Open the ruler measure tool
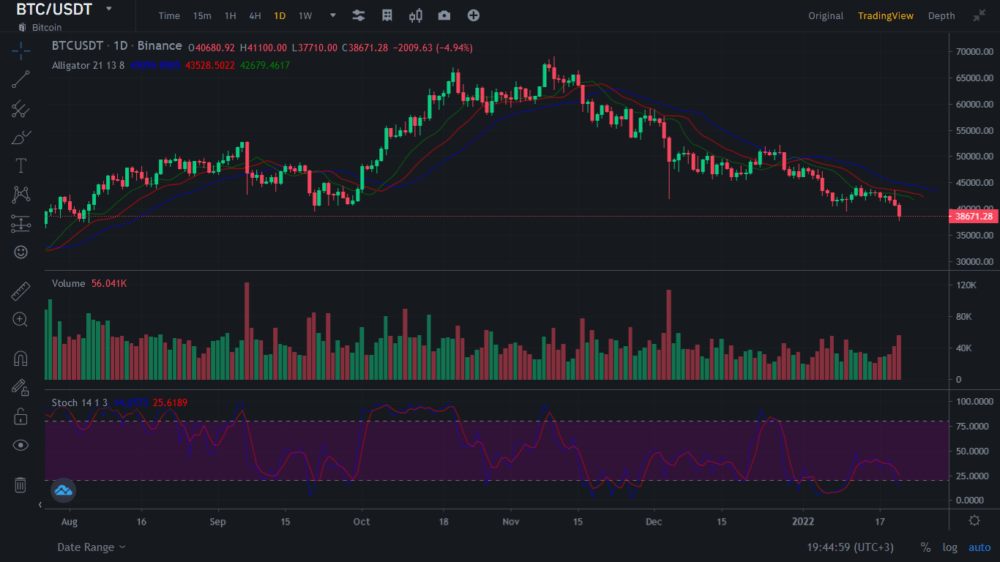Screen dimensions: 1000x562 (x=21, y=292)
